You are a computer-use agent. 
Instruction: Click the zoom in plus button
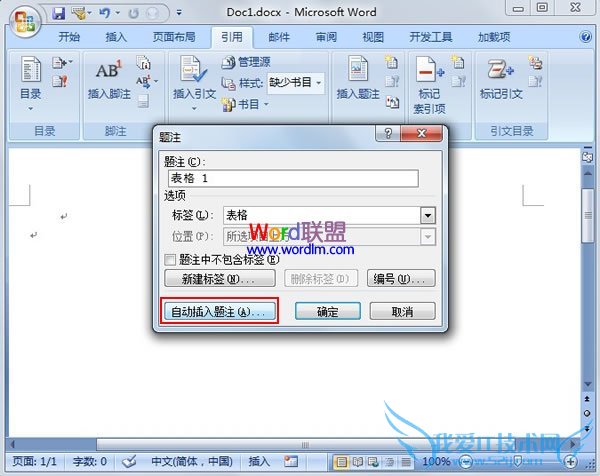tap(570, 462)
